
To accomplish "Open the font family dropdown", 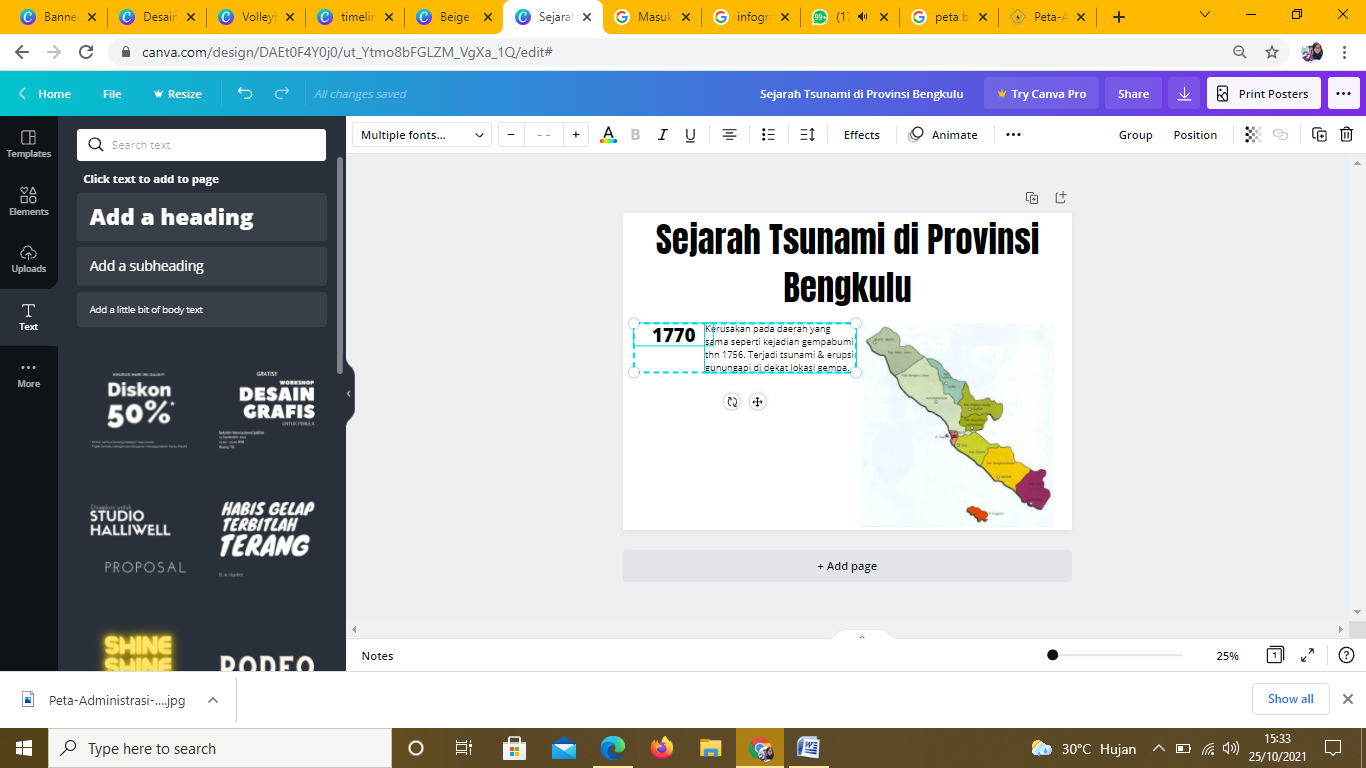I will tap(424, 135).
